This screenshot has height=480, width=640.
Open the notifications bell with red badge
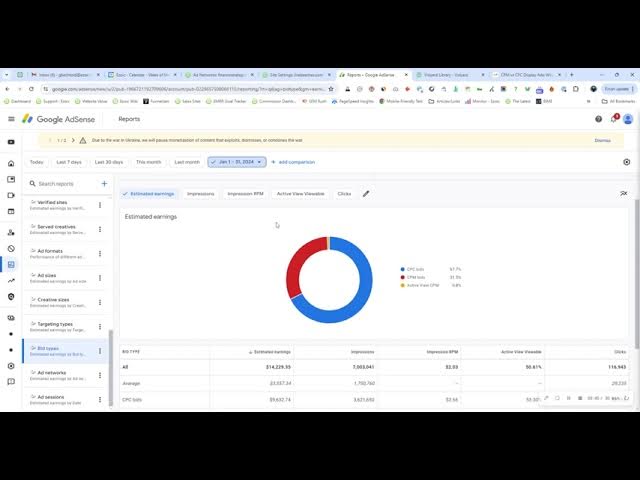pyautogui.click(x=614, y=118)
